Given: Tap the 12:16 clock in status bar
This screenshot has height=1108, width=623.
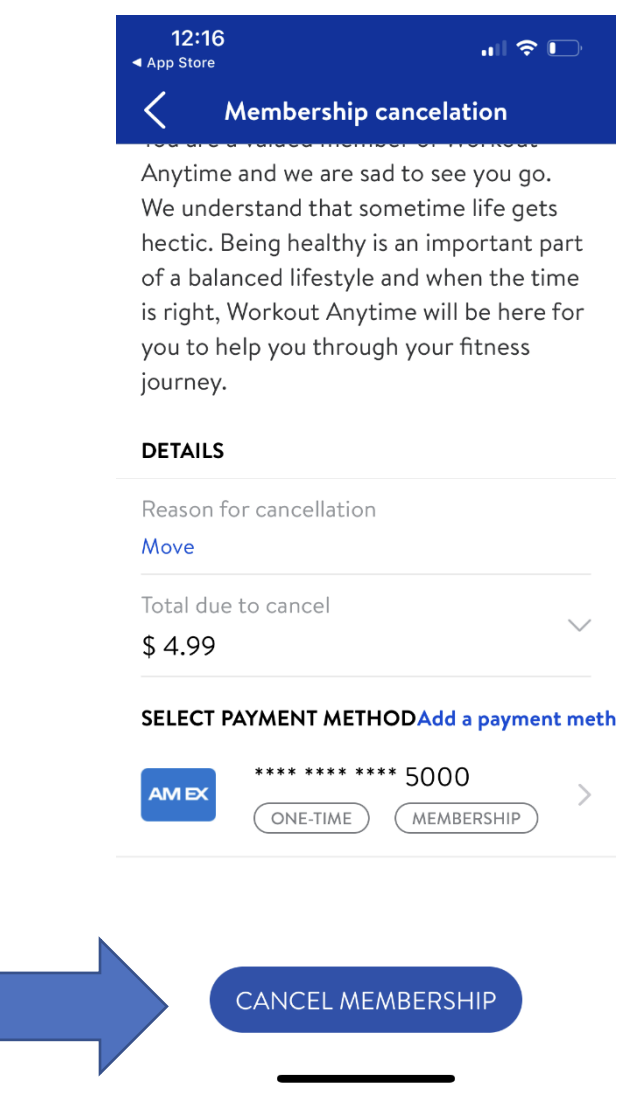Looking at the screenshot, I should [x=197, y=38].
